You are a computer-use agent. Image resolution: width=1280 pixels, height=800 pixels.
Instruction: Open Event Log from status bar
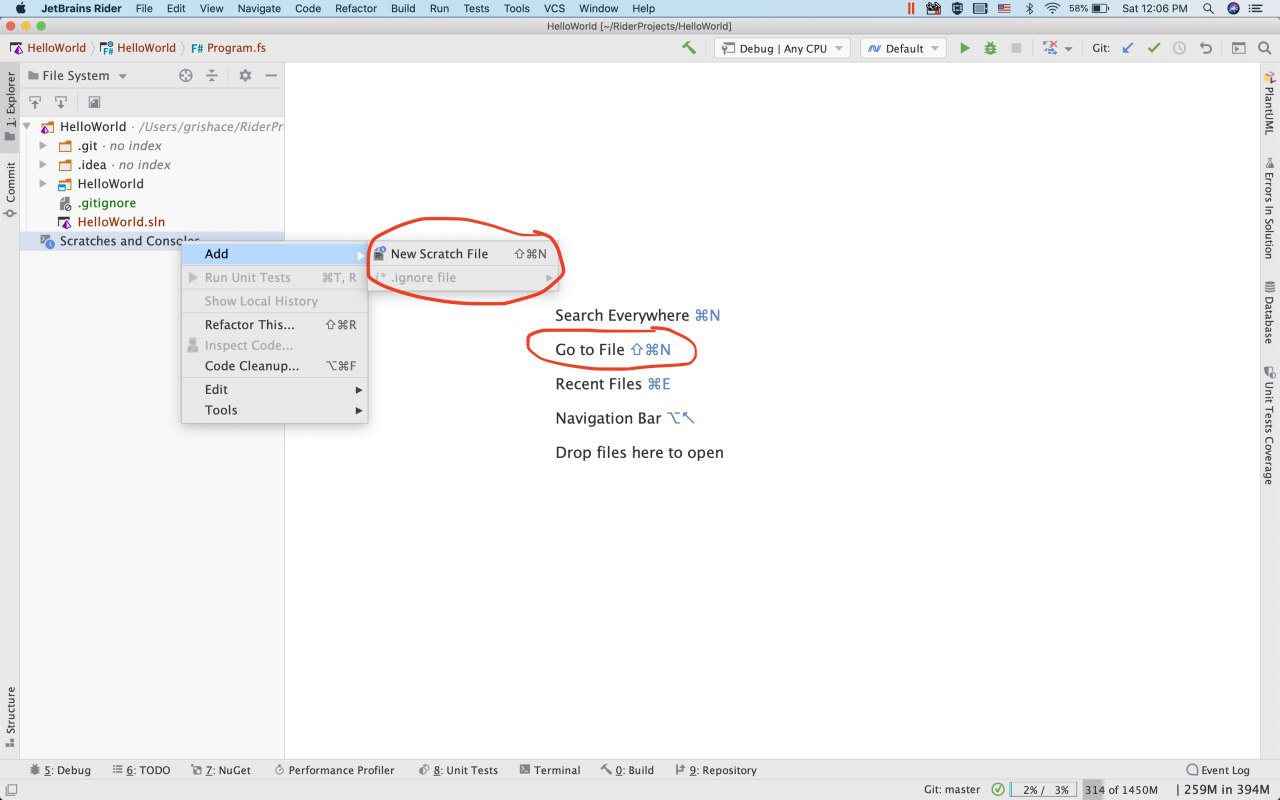[1218, 770]
